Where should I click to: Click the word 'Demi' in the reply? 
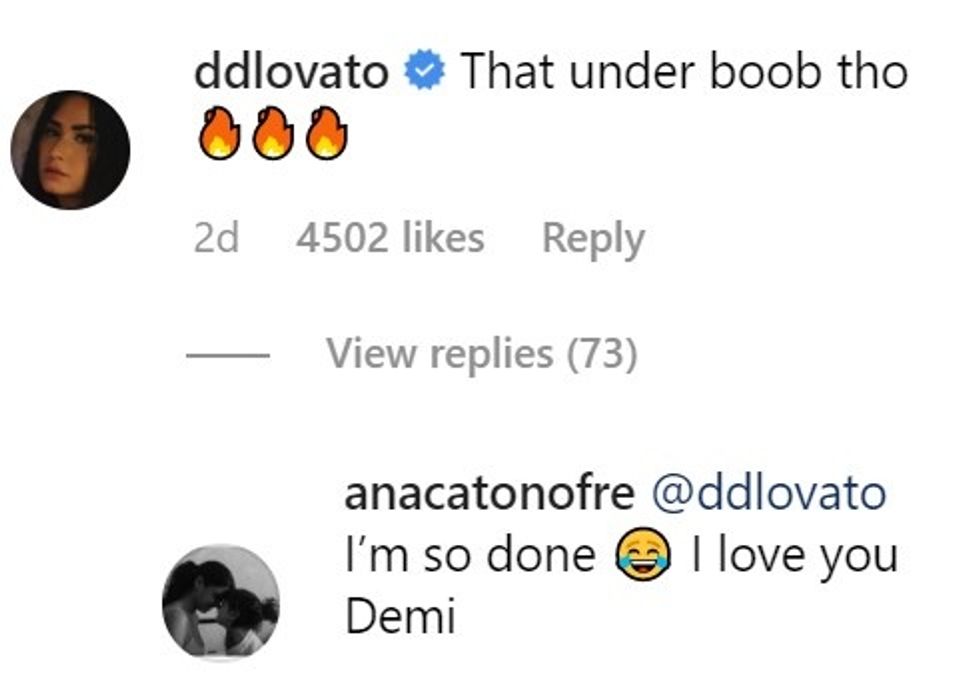click(x=400, y=618)
